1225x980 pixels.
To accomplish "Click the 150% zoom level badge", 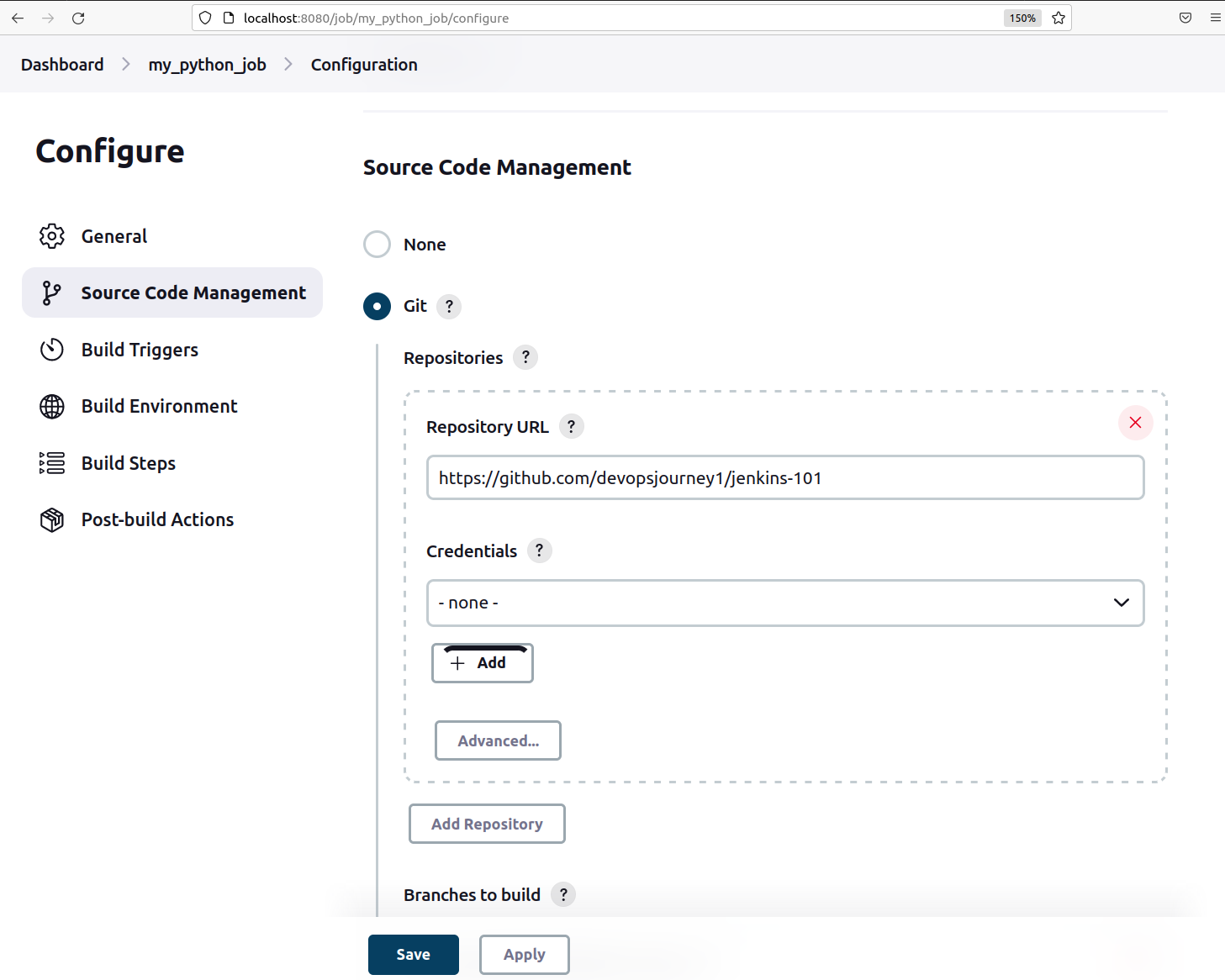I will pos(1022,18).
